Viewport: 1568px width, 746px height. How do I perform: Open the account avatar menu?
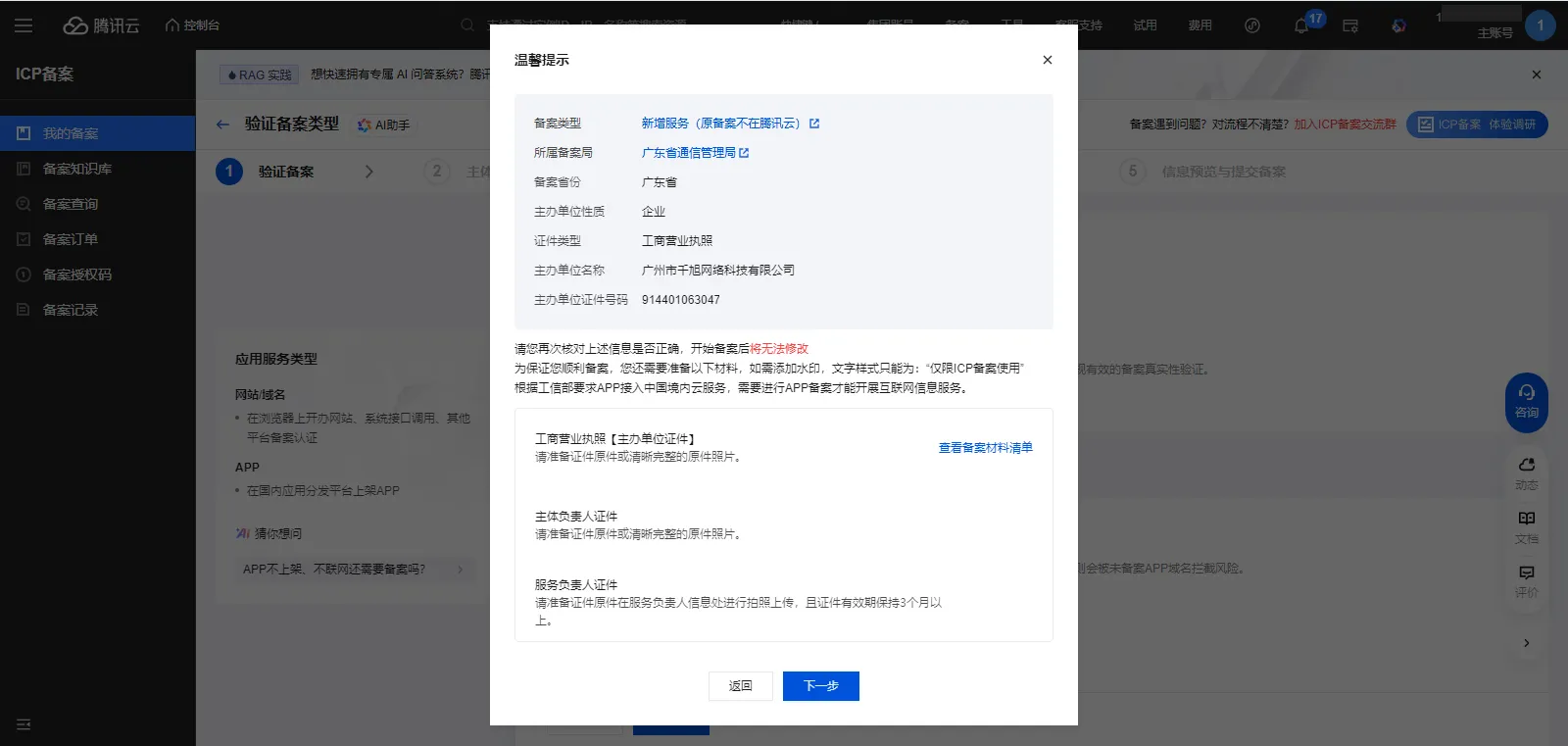click(x=1540, y=25)
